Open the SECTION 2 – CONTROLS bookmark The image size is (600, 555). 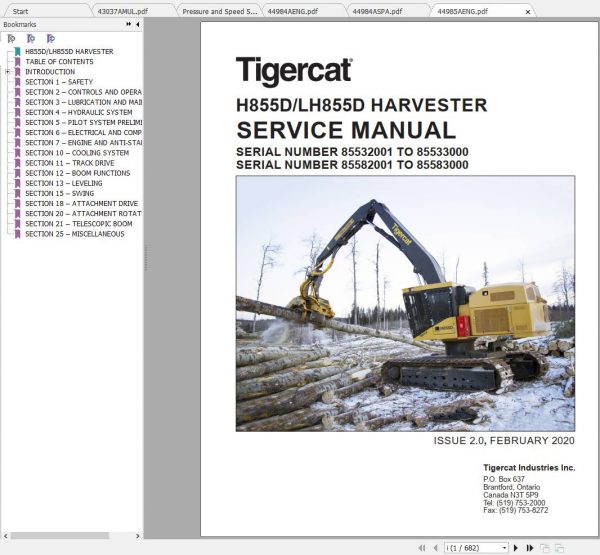[x=83, y=92]
